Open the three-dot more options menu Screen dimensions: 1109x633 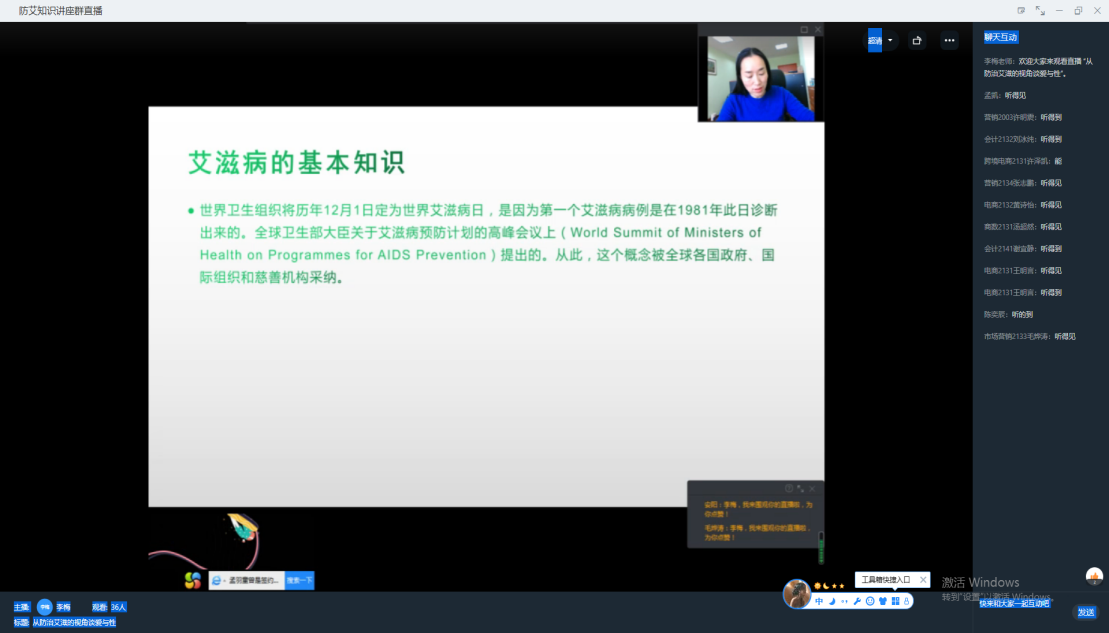[949, 41]
